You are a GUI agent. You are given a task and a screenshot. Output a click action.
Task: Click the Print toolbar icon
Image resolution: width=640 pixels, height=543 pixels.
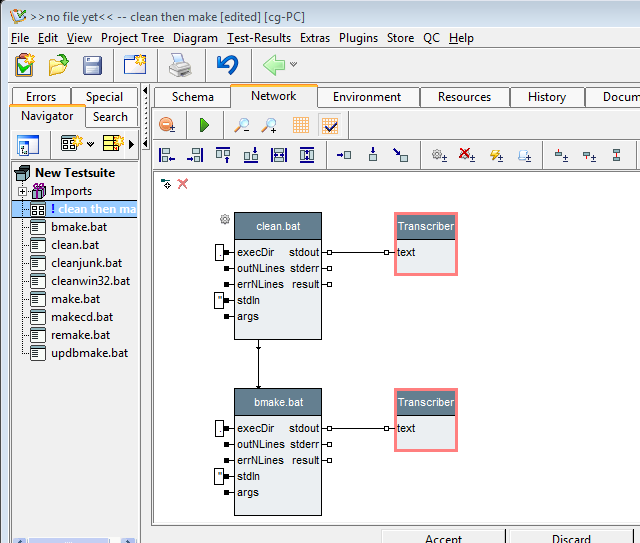(180, 65)
